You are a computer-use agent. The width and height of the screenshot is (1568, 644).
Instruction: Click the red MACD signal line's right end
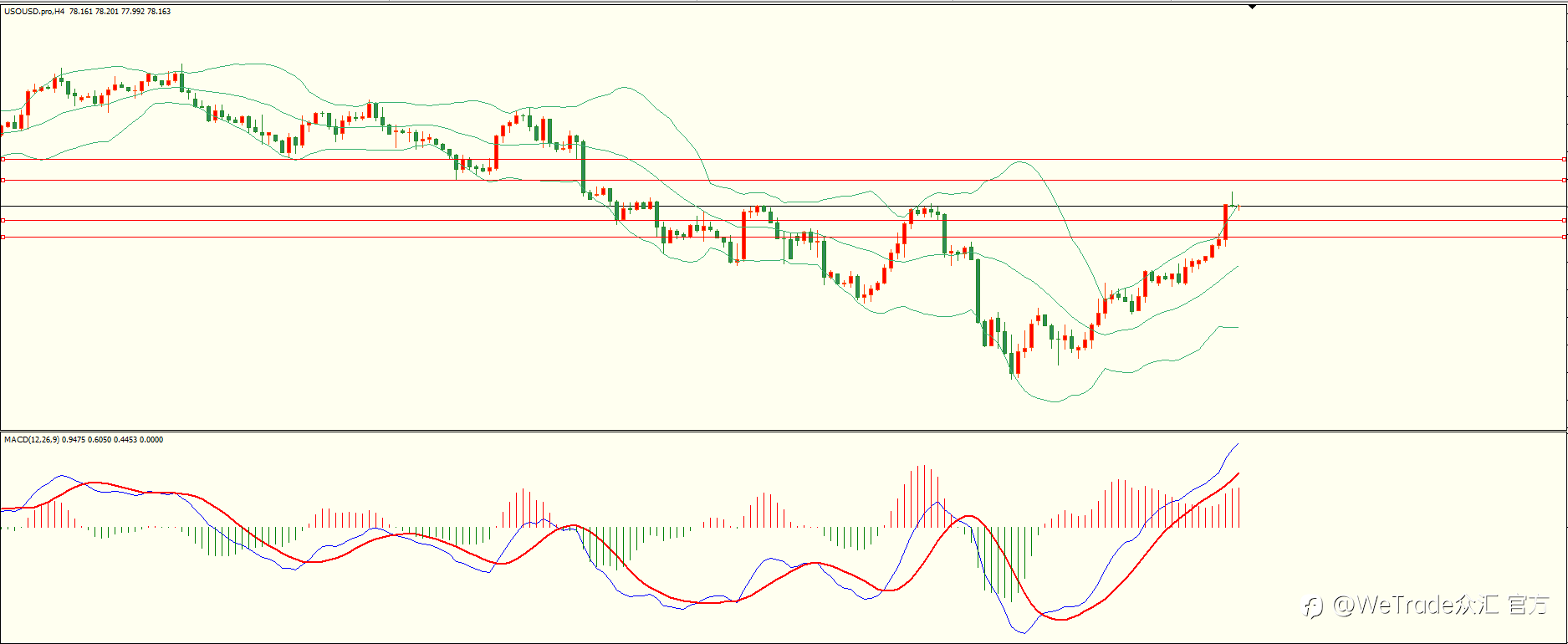click(x=1238, y=474)
